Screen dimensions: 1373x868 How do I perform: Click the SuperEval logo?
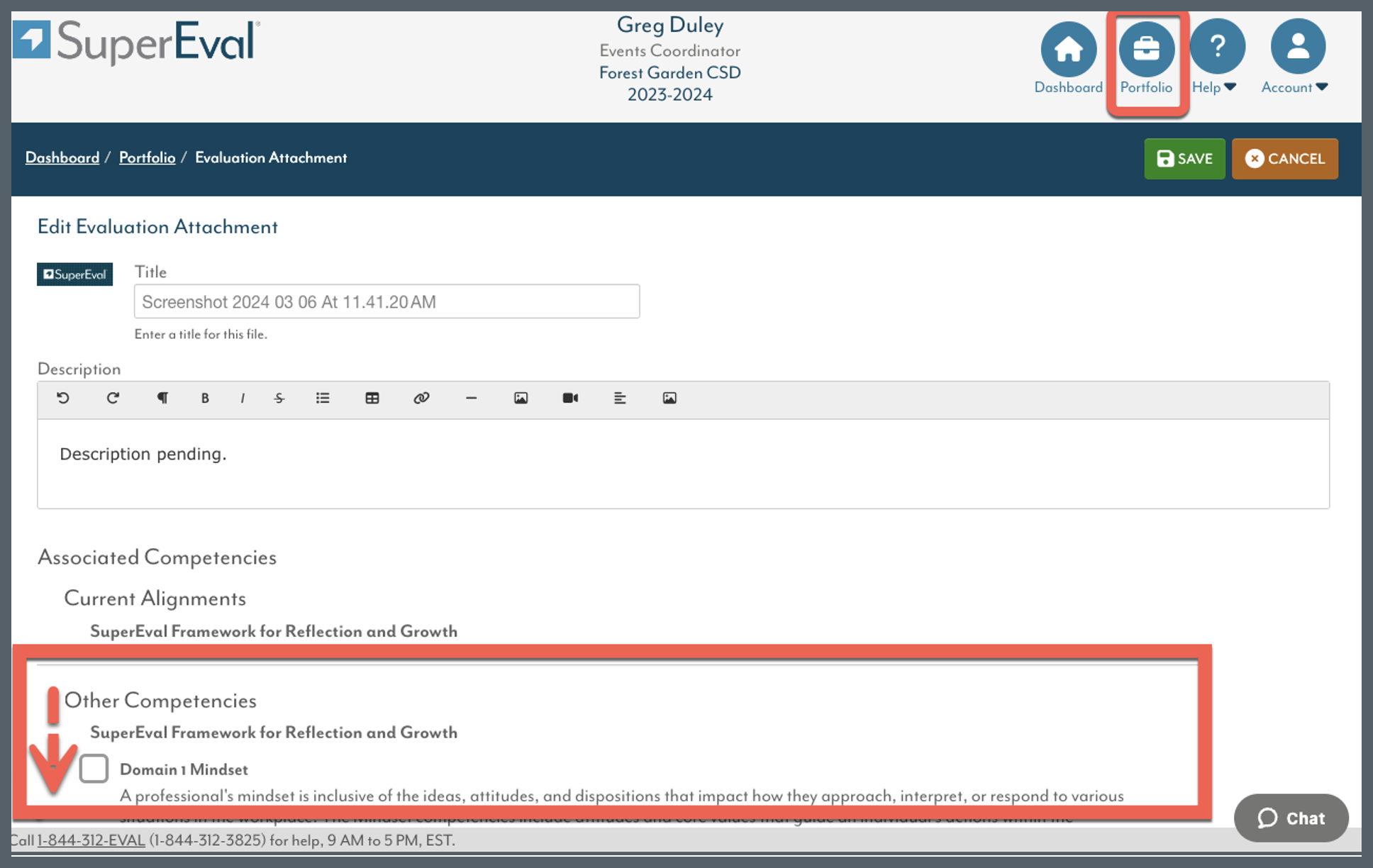137,42
